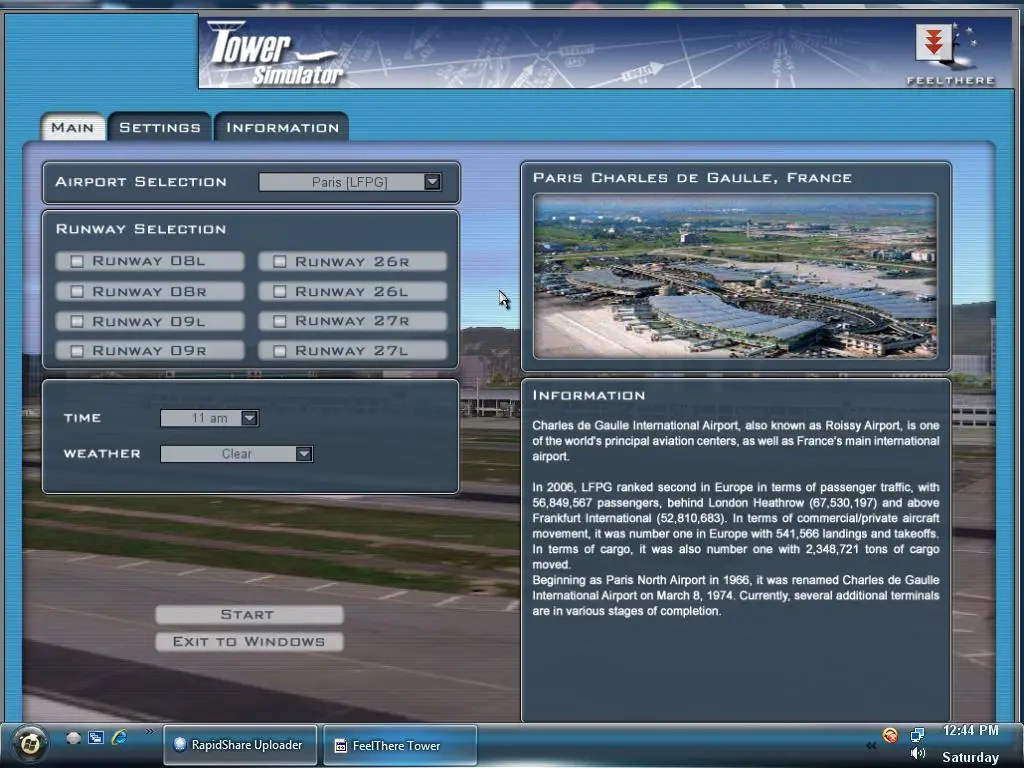The height and width of the screenshot is (768, 1024).
Task: Click the Weather label
Action: coord(102,454)
